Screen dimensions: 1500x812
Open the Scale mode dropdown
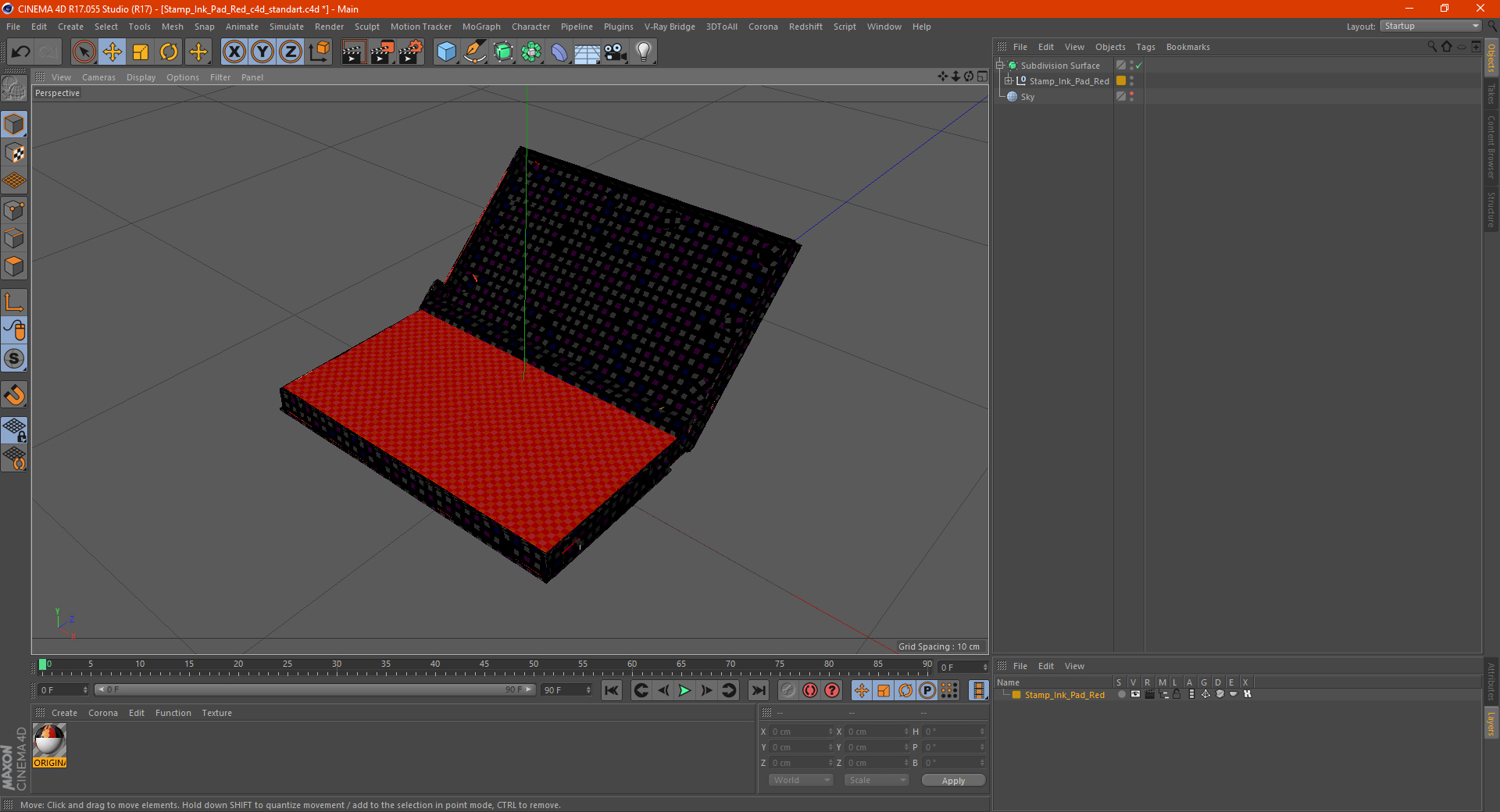pyautogui.click(x=877, y=780)
